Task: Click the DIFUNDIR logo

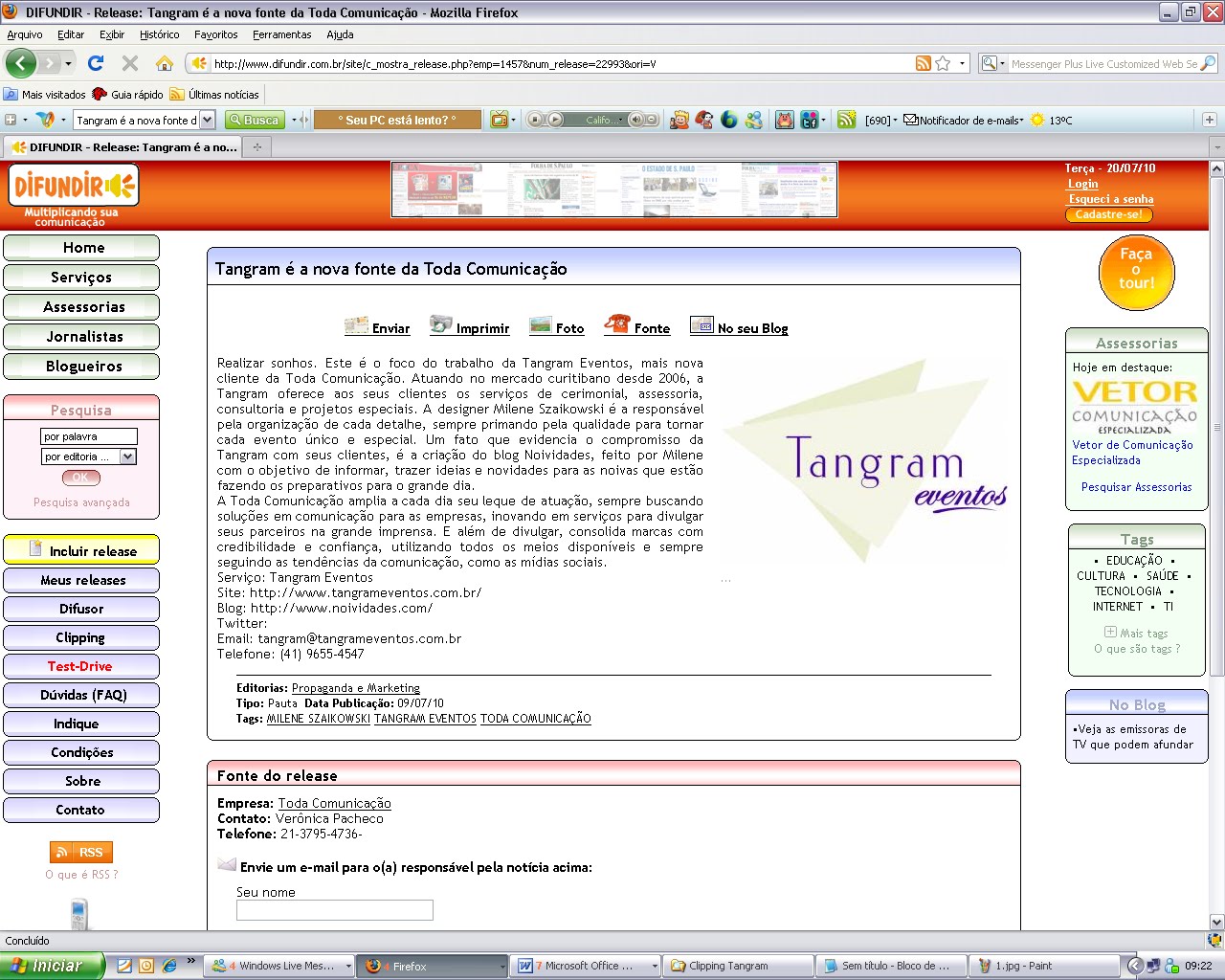Action: (73, 186)
